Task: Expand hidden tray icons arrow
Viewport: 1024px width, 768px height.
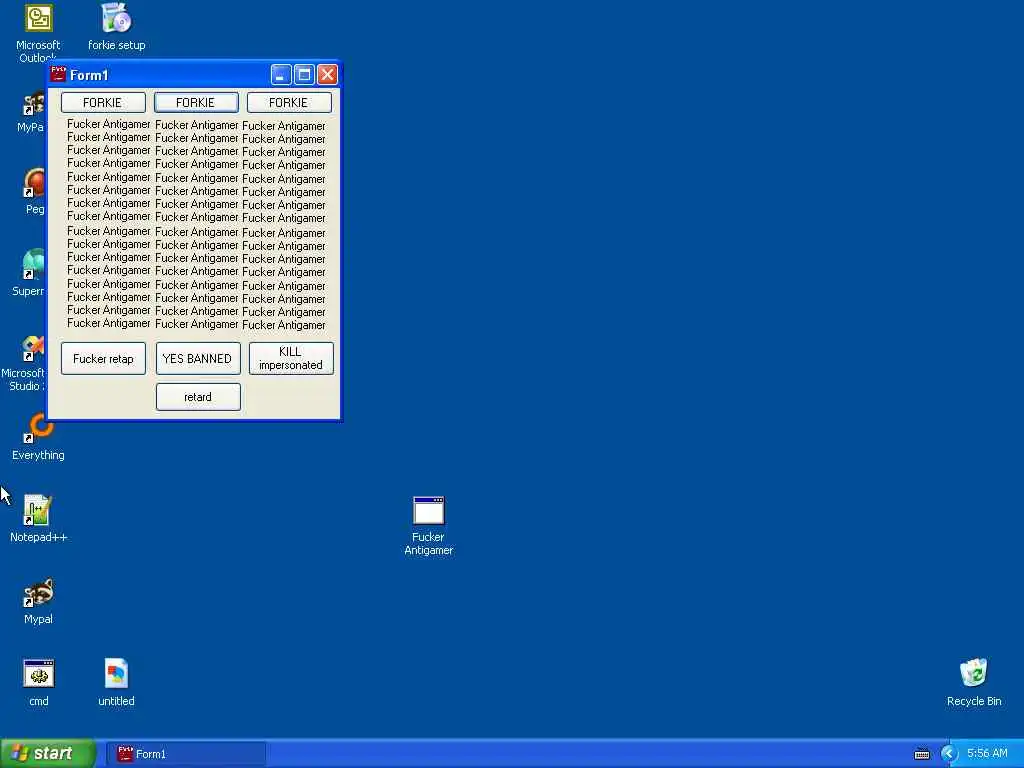Action: [949, 754]
